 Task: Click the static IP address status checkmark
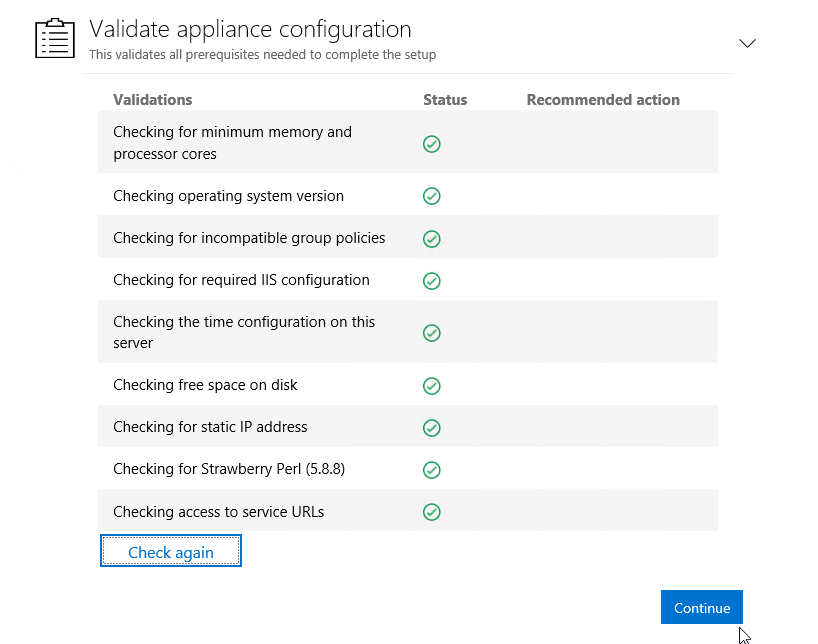pos(431,427)
